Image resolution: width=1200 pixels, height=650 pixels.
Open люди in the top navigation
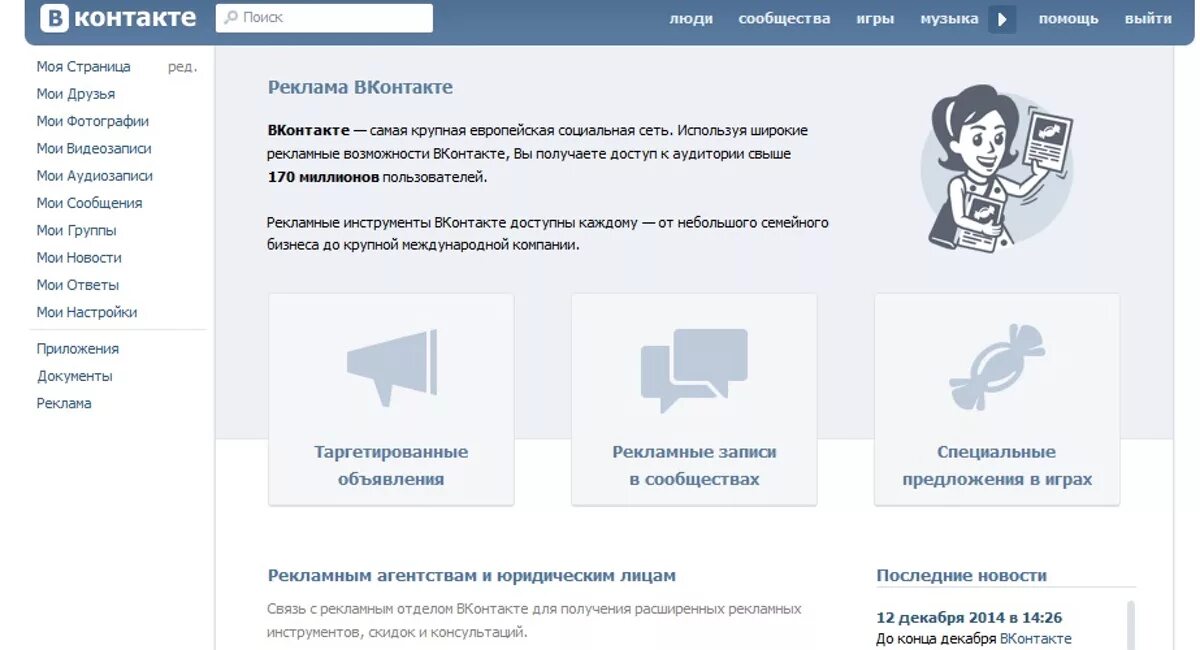pyautogui.click(x=691, y=19)
